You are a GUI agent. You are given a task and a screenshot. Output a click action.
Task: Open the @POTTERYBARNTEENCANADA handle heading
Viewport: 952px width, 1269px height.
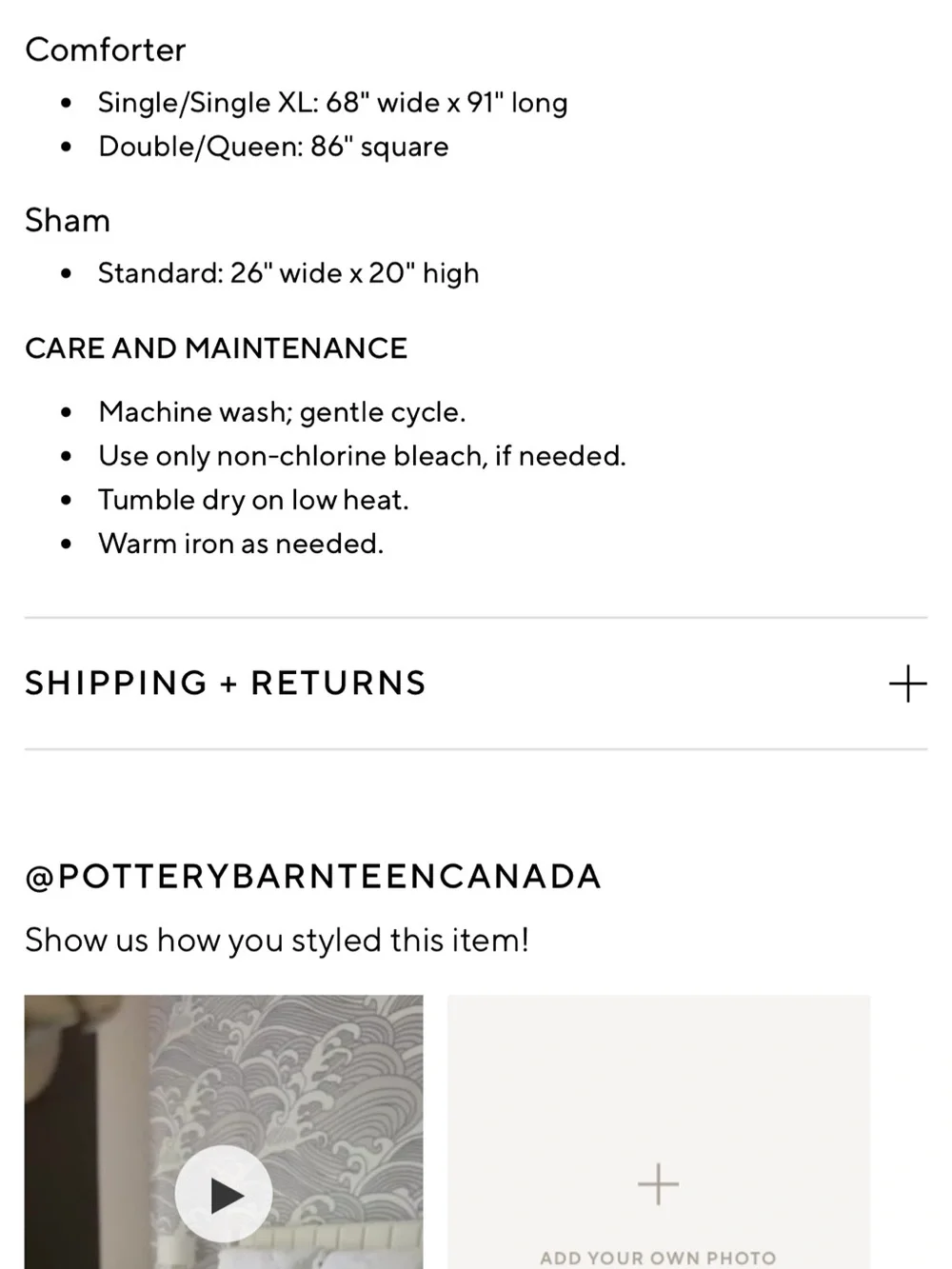click(x=313, y=877)
